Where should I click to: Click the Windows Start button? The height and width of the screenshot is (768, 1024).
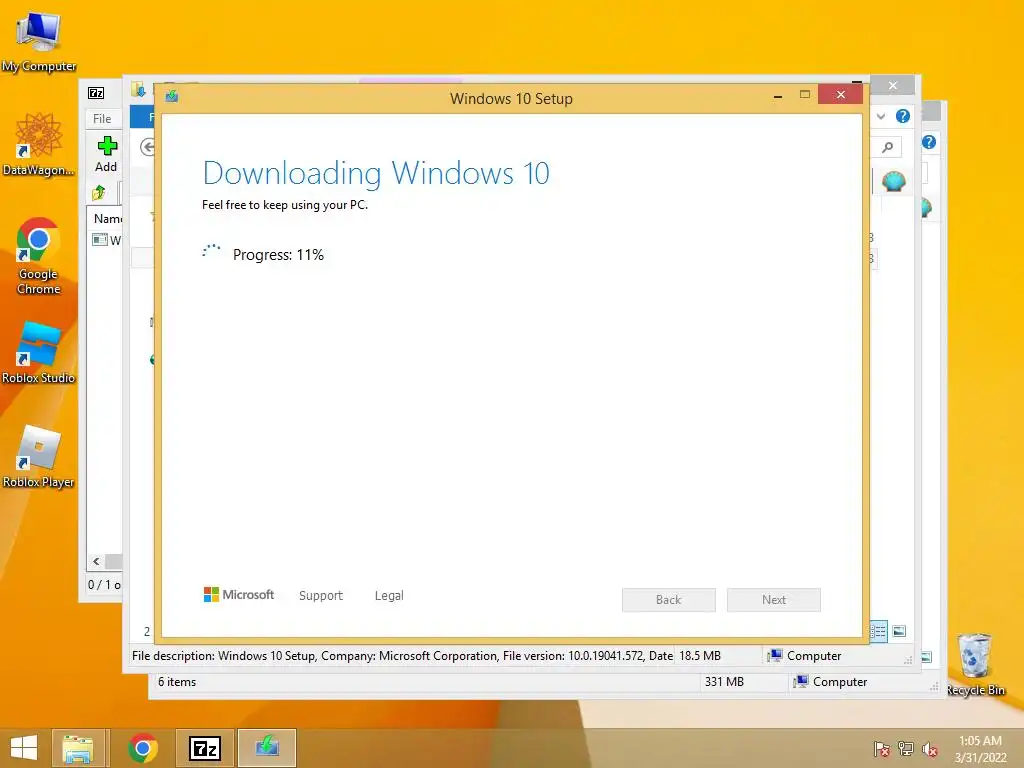[x=24, y=748]
